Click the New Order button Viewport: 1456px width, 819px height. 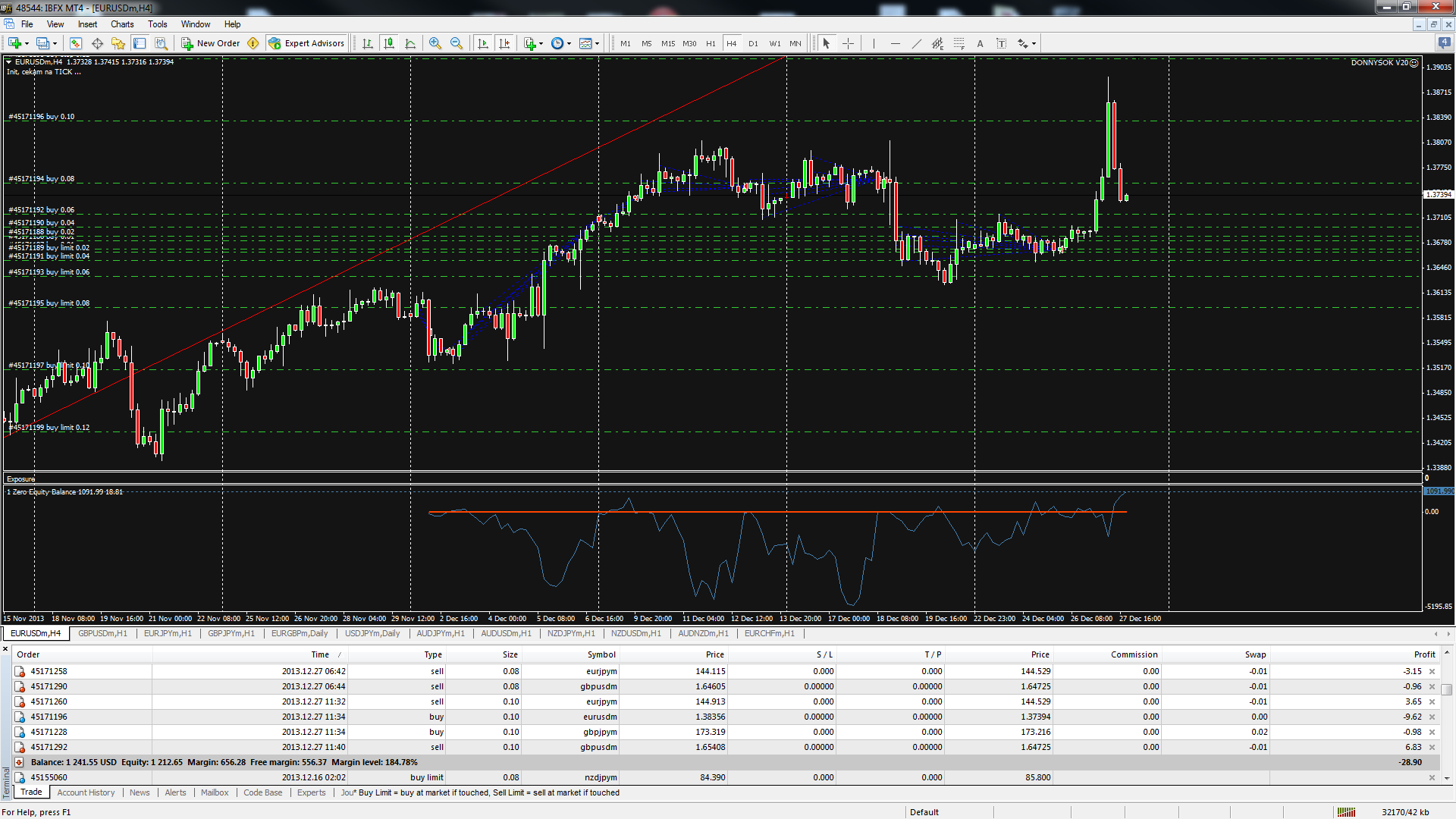(x=211, y=43)
